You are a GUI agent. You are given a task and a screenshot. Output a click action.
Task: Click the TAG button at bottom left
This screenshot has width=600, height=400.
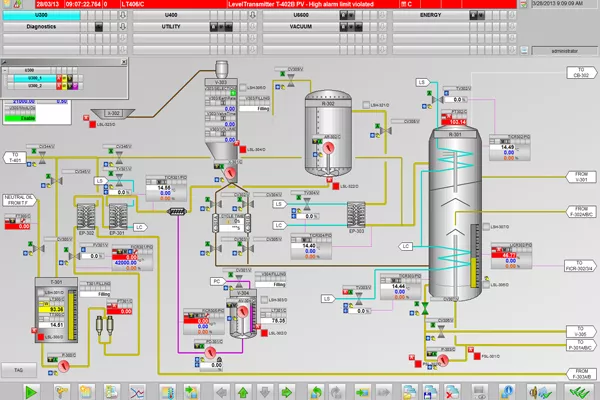(x=18, y=369)
